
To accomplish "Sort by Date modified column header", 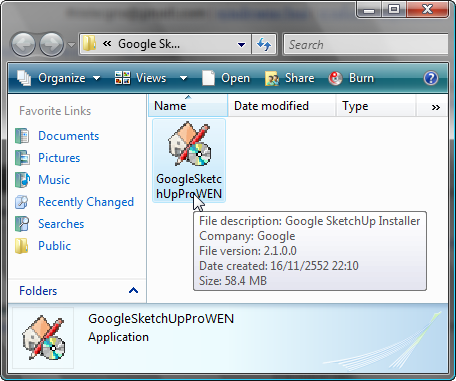I will [282, 106].
